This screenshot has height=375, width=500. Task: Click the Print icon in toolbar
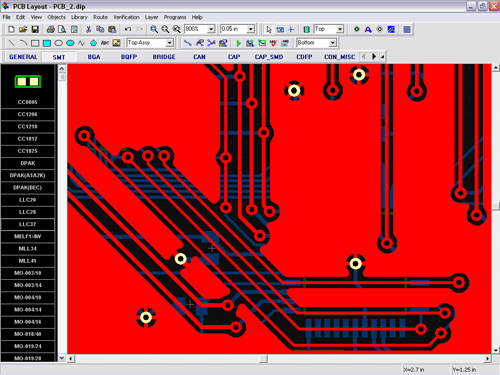click(51, 29)
